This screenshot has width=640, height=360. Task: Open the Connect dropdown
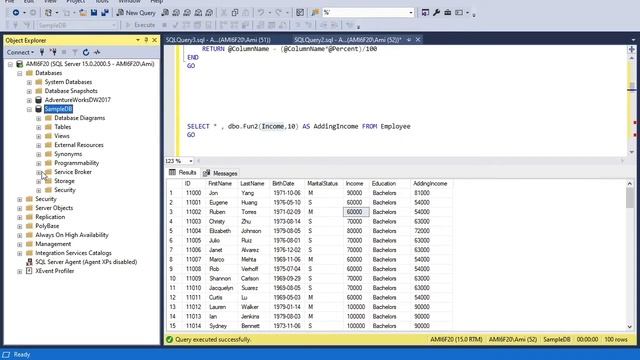pos(20,52)
